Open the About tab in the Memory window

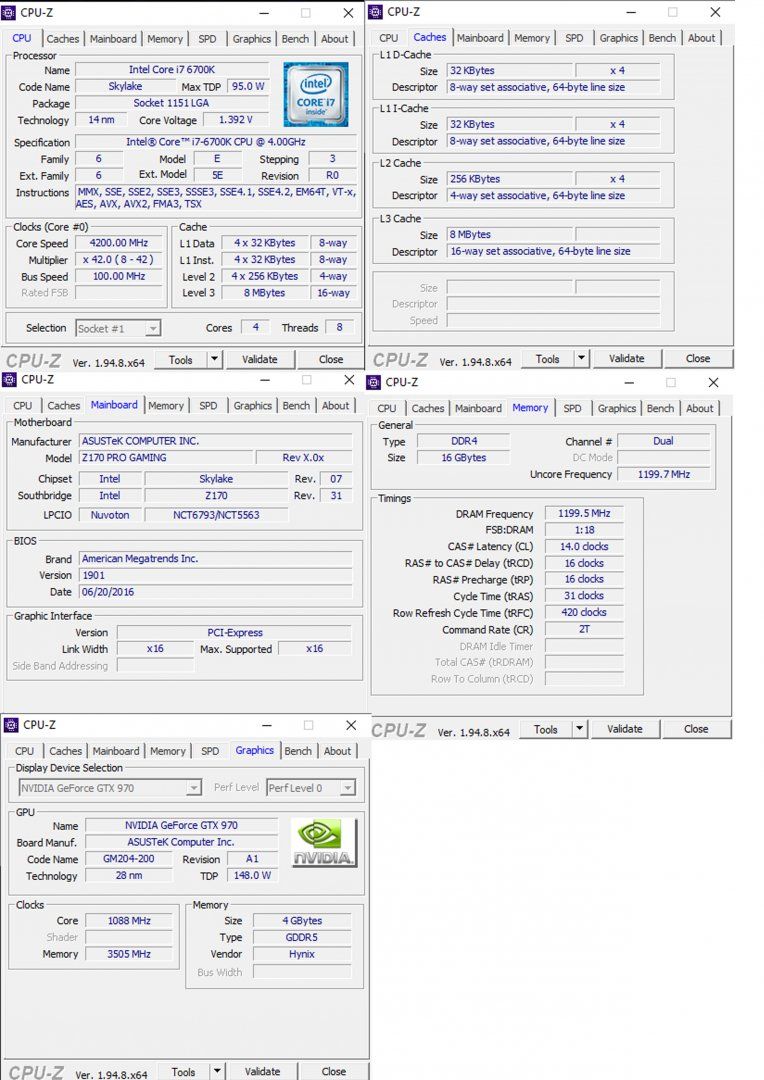click(700, 408)
